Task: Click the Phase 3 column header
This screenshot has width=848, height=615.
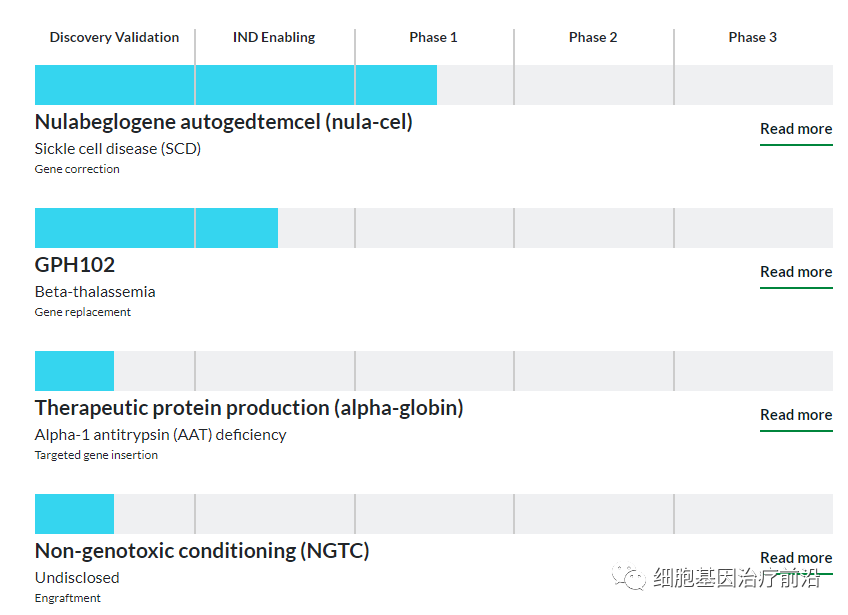Action: [x=753, y=38]
